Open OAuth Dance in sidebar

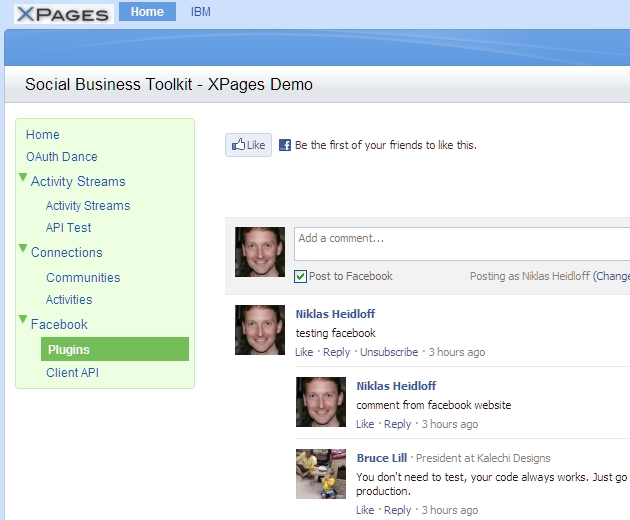(x=62, y=157)
